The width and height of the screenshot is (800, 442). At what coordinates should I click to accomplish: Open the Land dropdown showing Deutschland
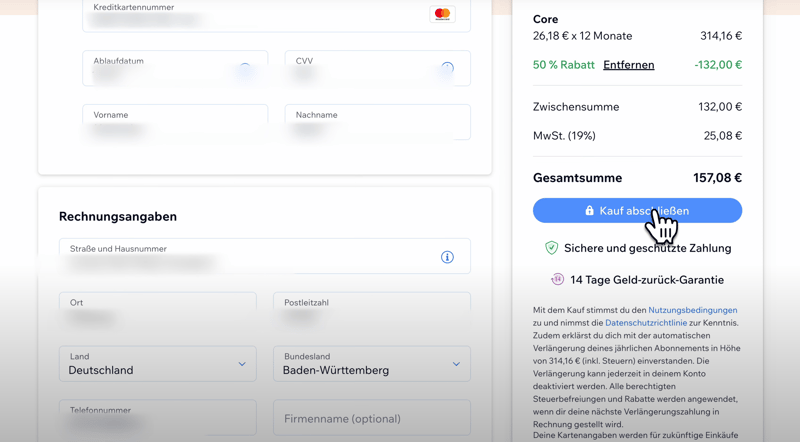point(158,364)
